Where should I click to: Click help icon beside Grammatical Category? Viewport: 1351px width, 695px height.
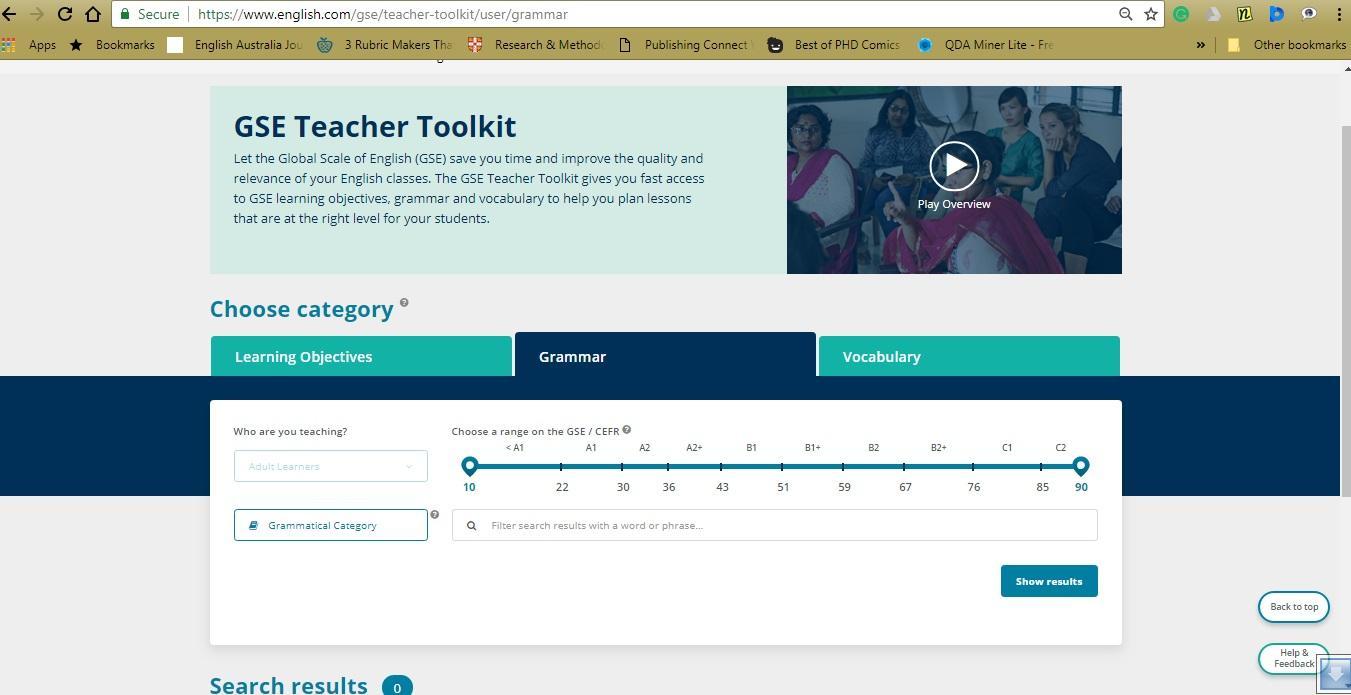[x=434, y=515]
